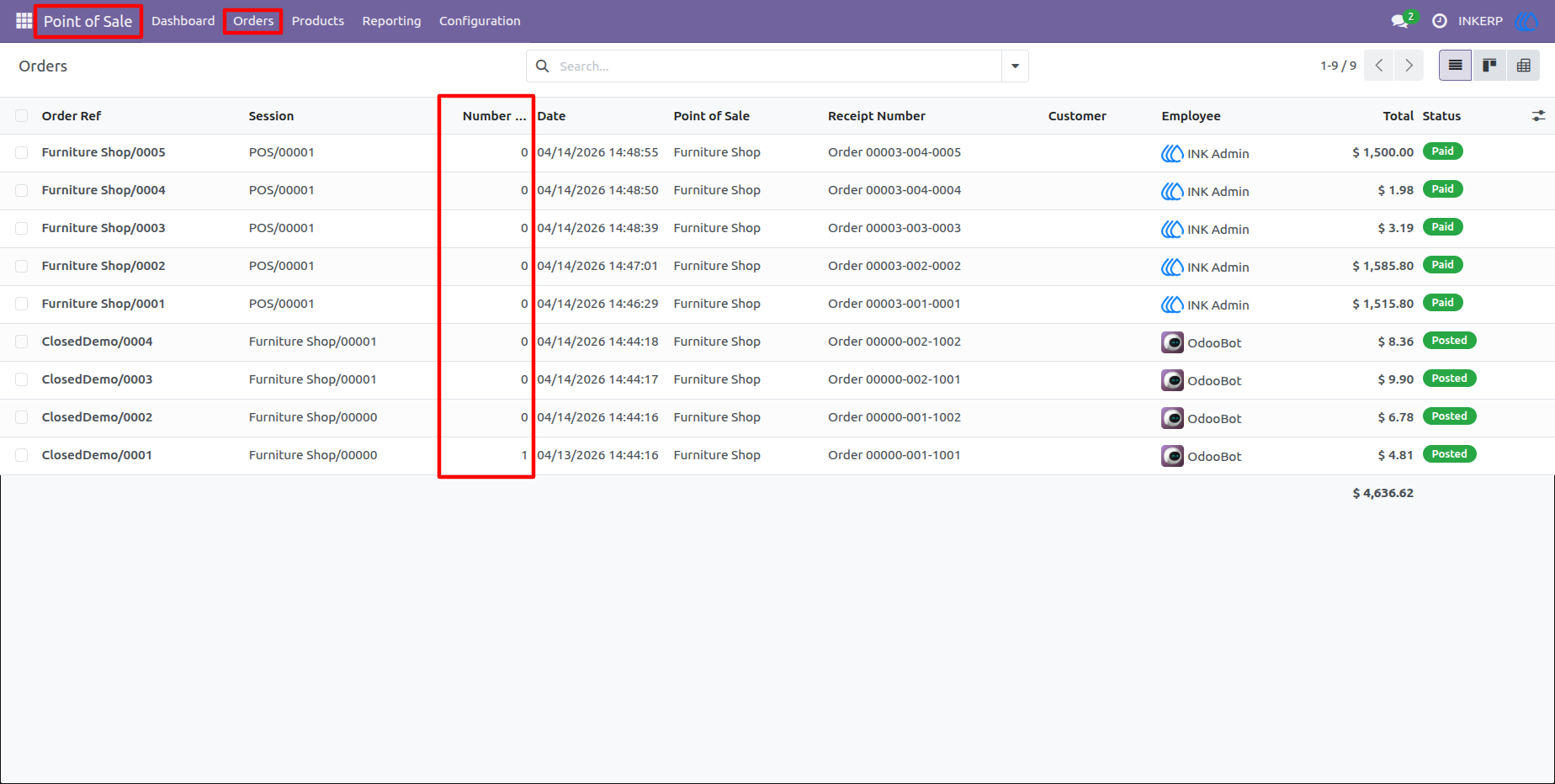Click OdooBot avatar in ClosedDemo/0001 row

[1172, 456]
